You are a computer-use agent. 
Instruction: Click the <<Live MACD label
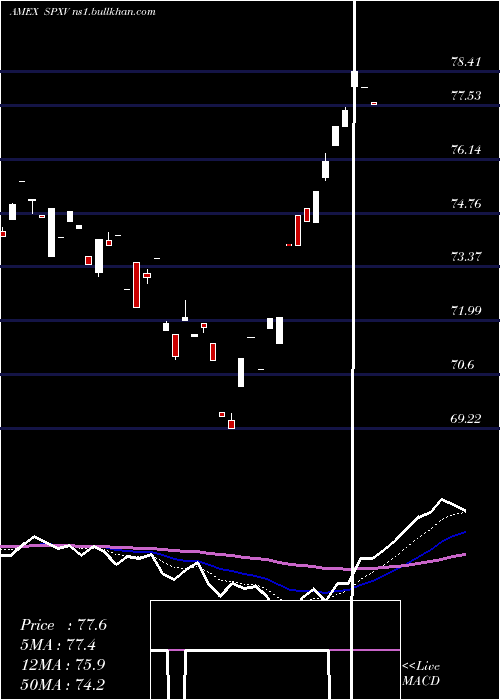coord(421,673)
